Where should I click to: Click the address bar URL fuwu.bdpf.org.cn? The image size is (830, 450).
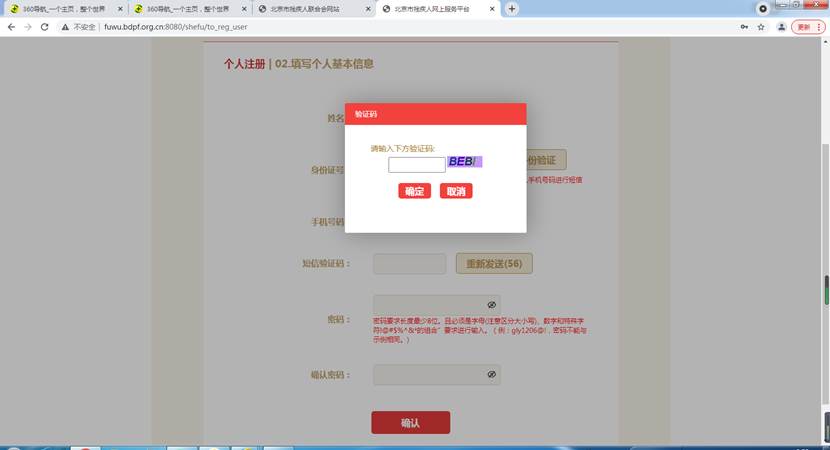pos(175,27)
